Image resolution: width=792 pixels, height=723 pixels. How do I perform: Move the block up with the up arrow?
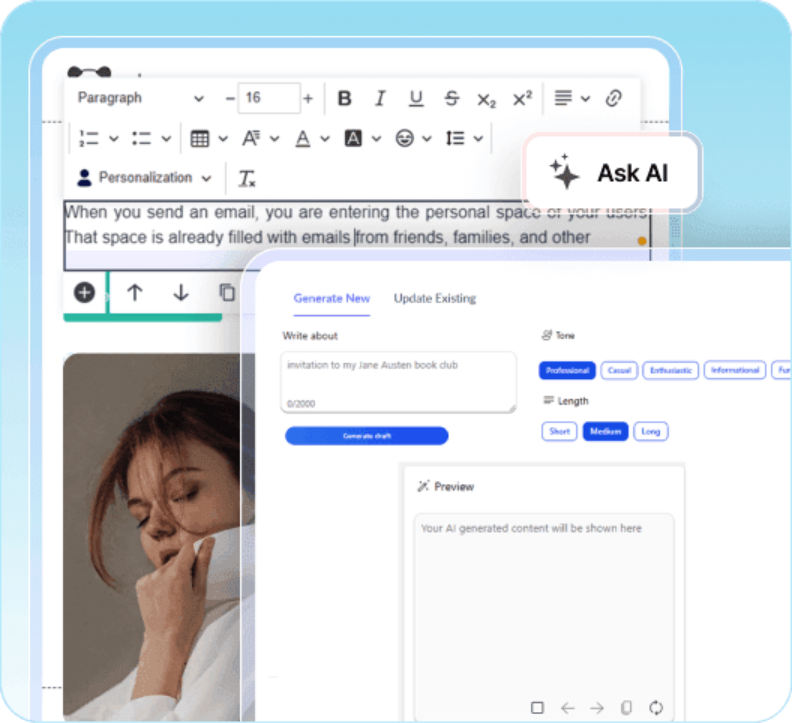[135, 292]
